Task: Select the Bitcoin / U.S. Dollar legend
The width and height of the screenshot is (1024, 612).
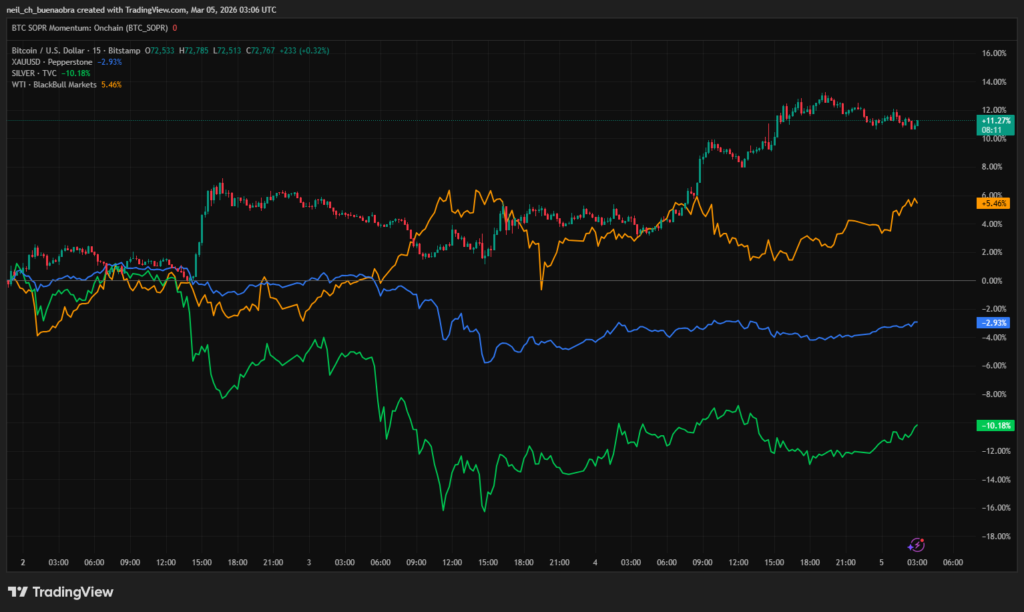Action: click(75, 50)
